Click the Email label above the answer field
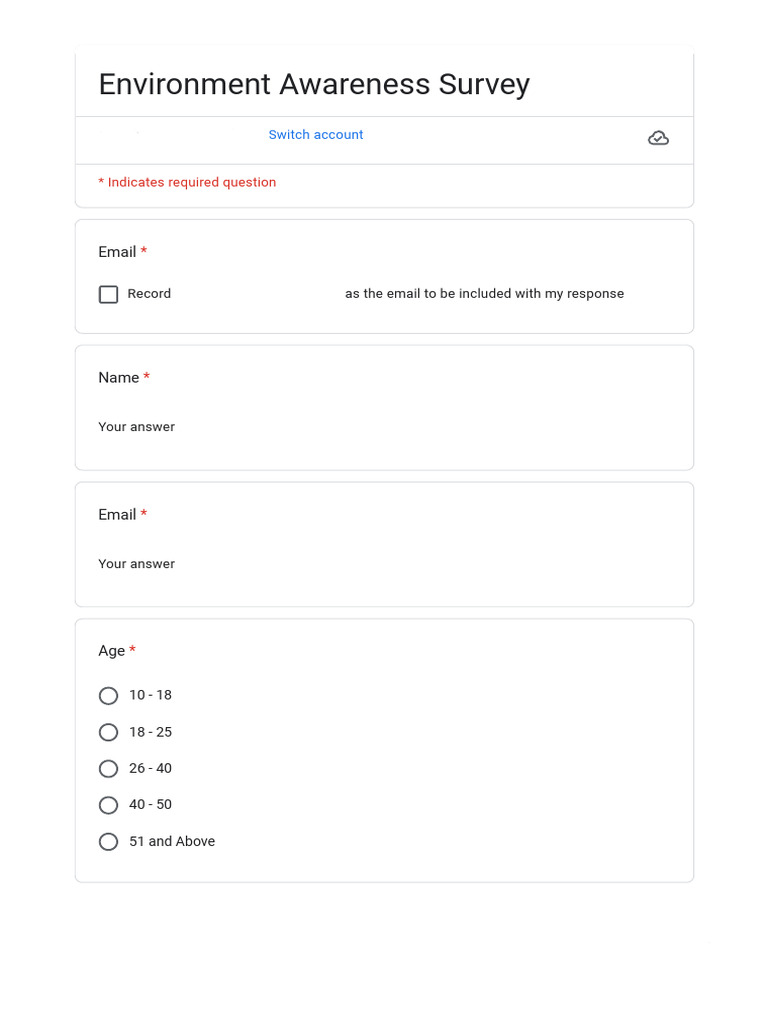This screenshot has width=768, height=1024. point(117,515)
